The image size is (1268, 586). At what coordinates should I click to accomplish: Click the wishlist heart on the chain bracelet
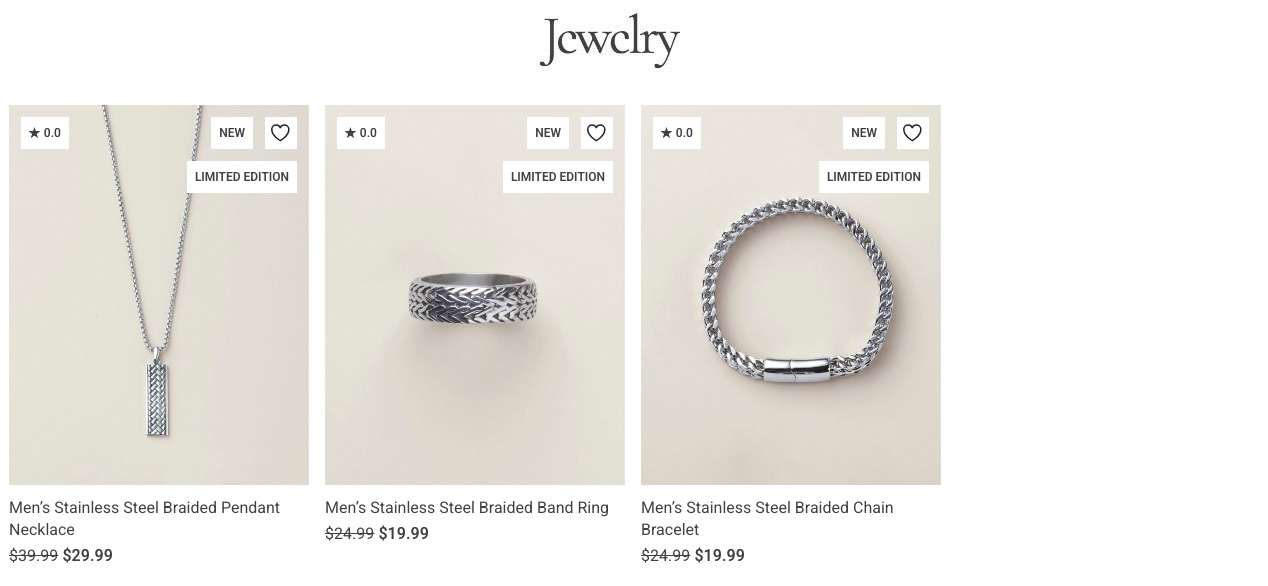click(911, 132)
